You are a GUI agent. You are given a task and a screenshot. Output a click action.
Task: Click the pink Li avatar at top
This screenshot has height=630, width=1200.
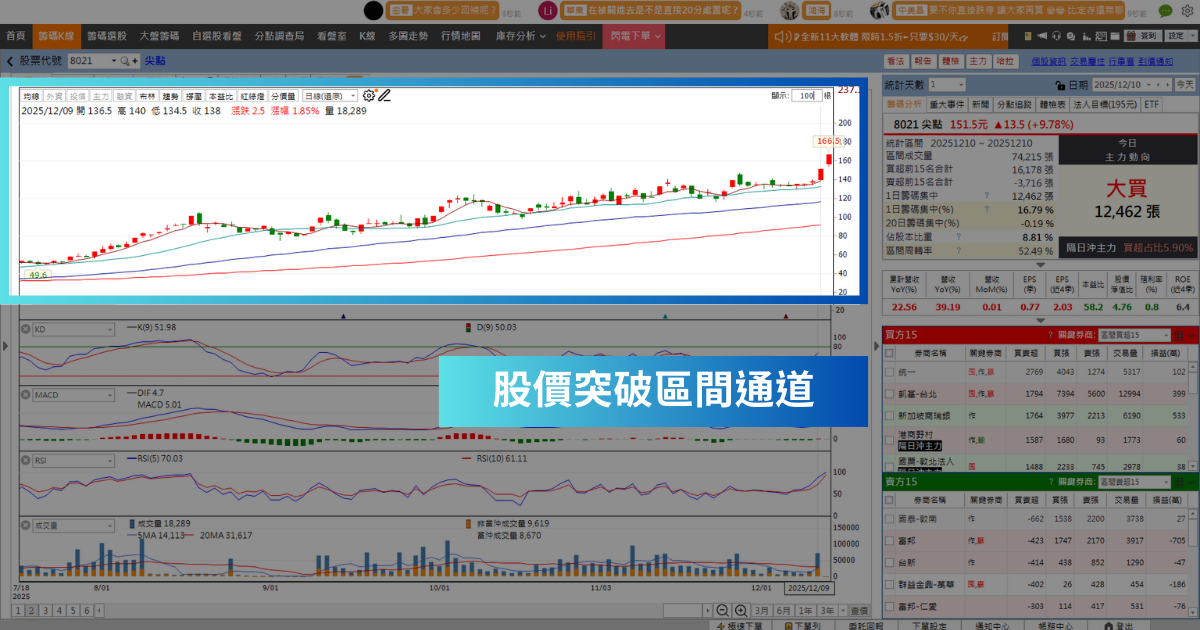pos(547,11)
